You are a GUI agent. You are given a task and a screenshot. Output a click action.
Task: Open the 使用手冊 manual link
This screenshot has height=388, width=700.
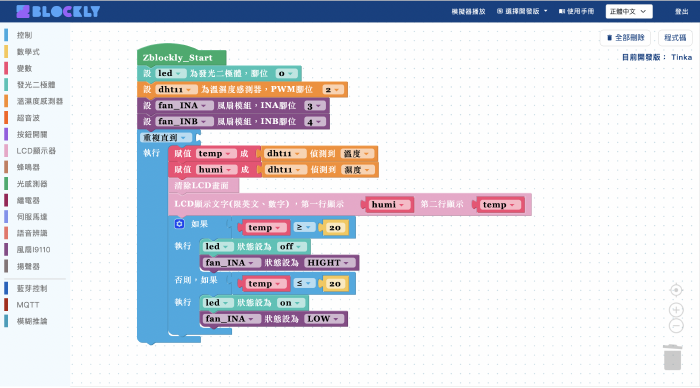click(576, 11)
